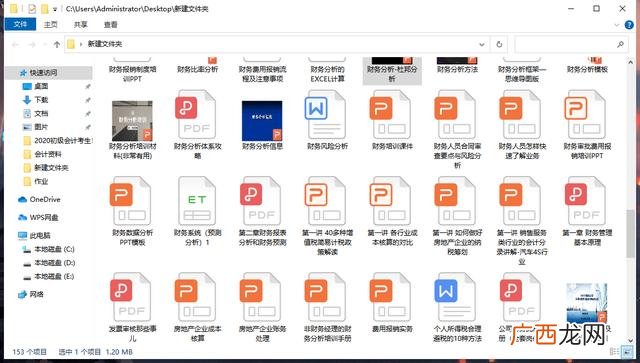Open 文档 in the sidebar
This screenshot has height=363, width=640.
pos(41,114)
